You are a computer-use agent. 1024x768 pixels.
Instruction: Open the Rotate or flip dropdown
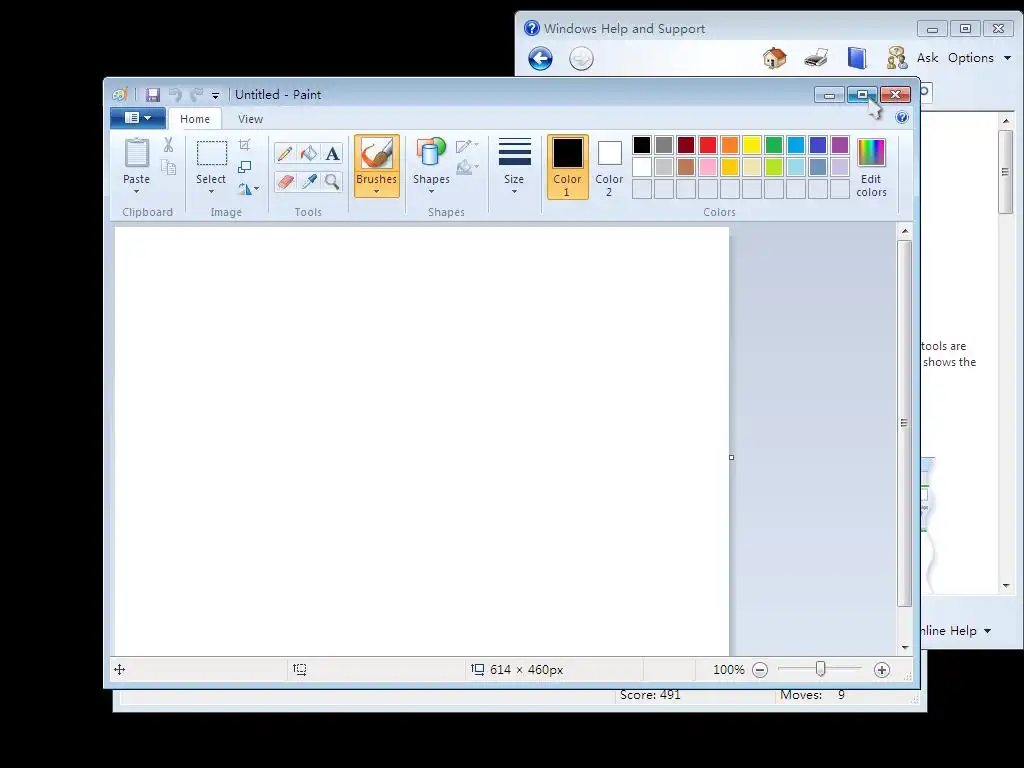tap(248, 189)
